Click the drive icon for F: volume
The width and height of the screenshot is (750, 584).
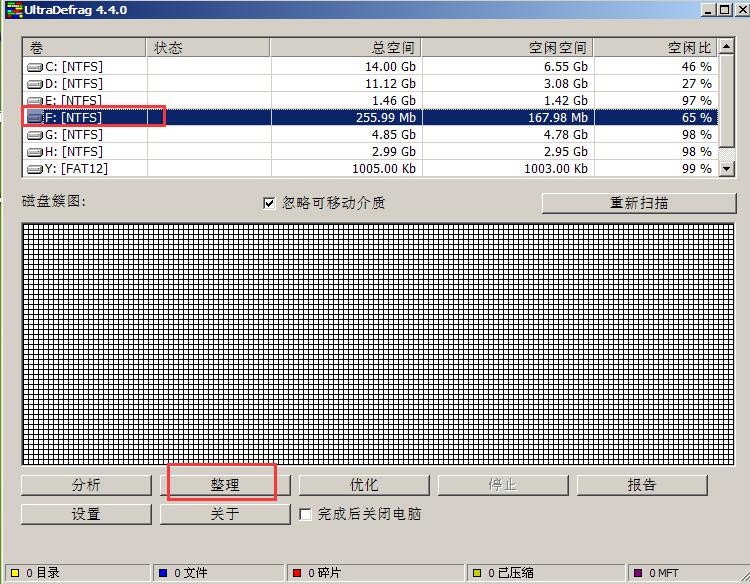35,118
